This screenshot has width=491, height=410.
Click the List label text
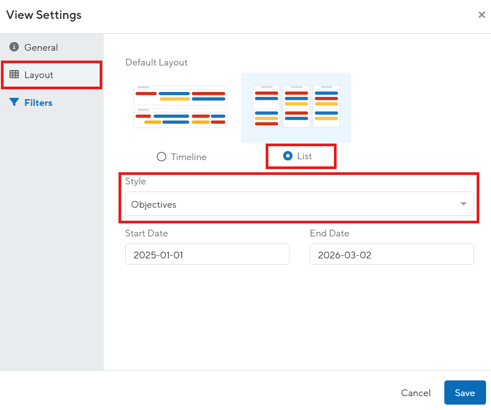click(x=304, y=156)
